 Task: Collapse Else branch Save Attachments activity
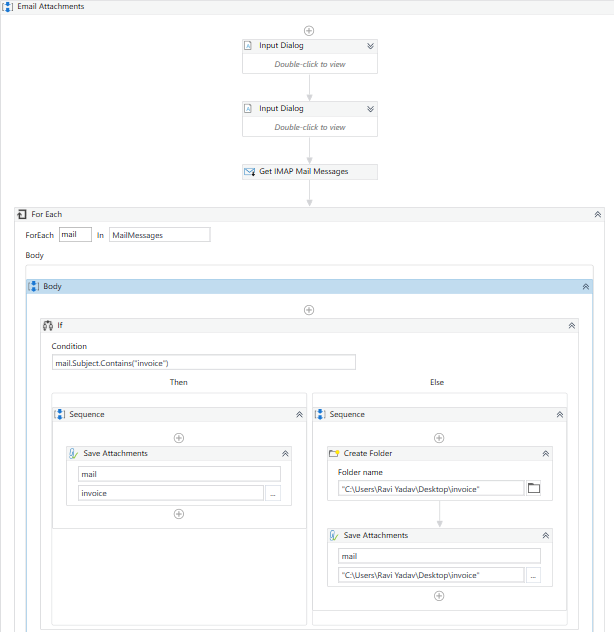coord(546,536)
